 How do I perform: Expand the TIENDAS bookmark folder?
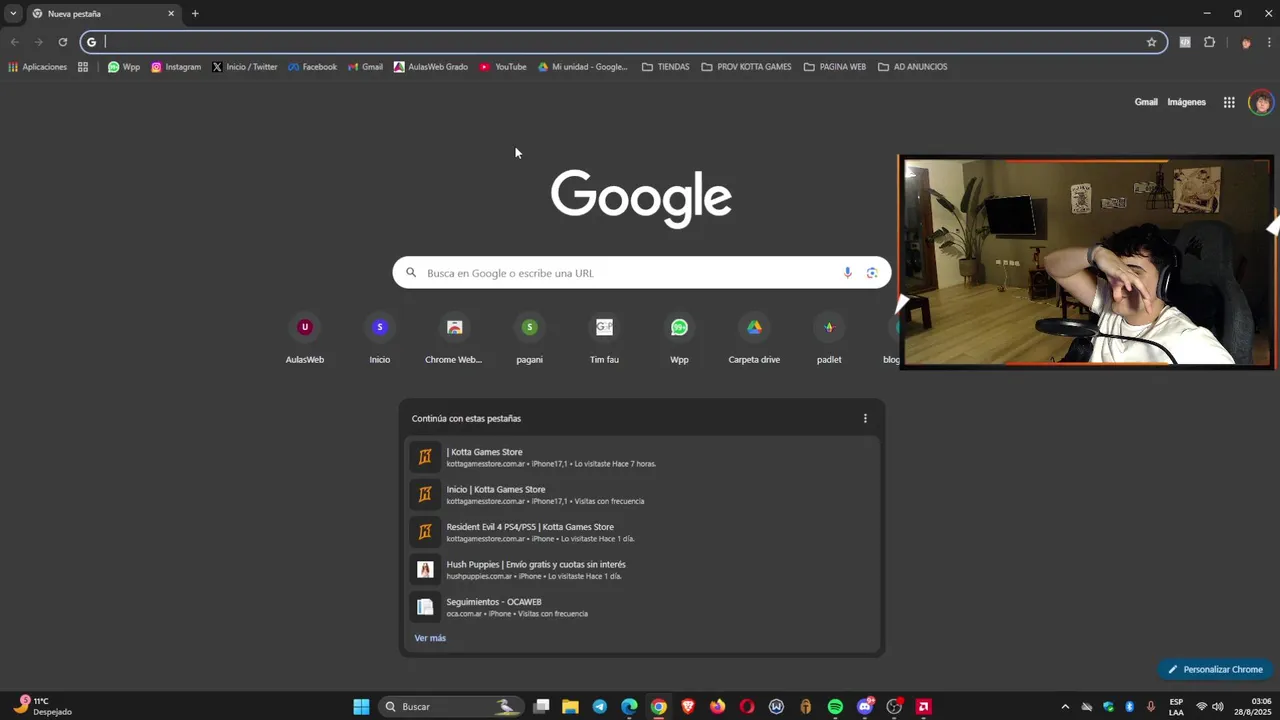(x=666, y=67)
